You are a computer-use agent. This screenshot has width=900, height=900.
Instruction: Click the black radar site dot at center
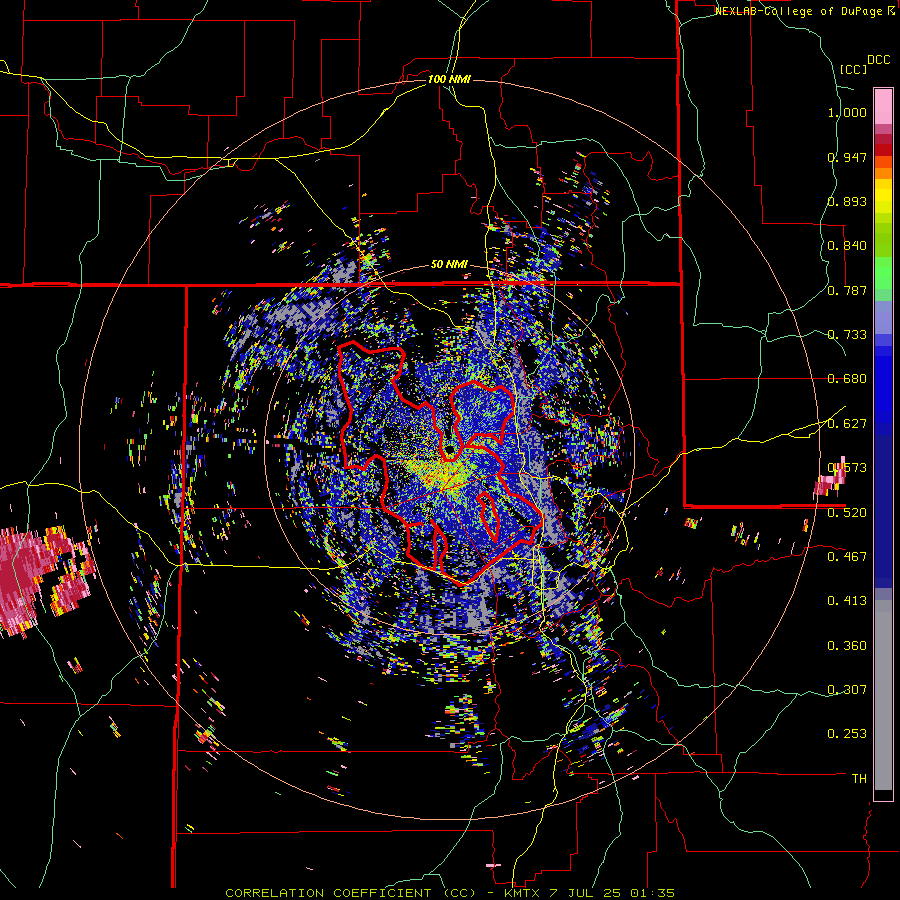click(449, 449)
